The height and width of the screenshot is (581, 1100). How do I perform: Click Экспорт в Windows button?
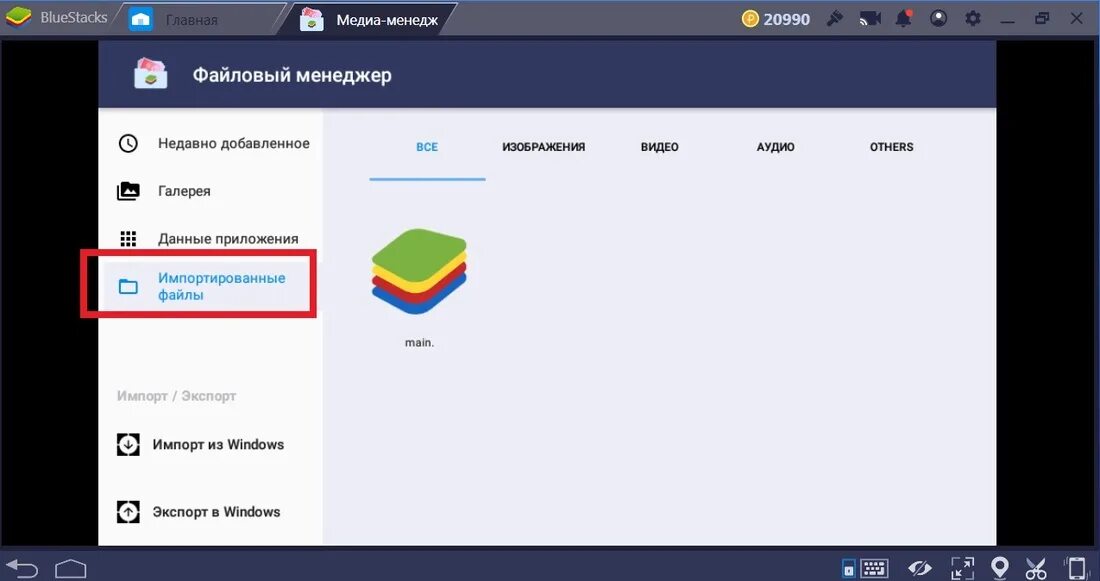pyautogui.click(x=199, y=512)
